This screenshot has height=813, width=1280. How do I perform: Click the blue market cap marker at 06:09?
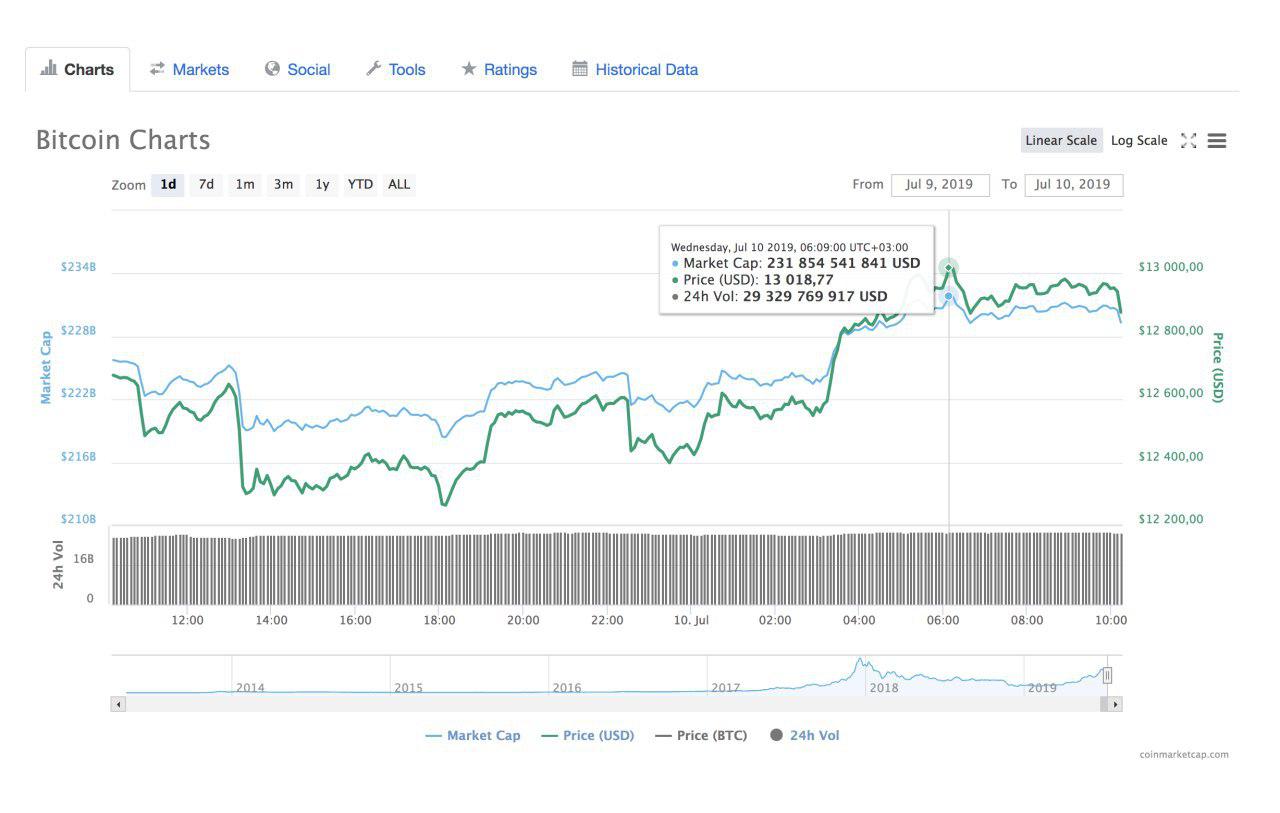pyautogui.click(x=949, y=296)
